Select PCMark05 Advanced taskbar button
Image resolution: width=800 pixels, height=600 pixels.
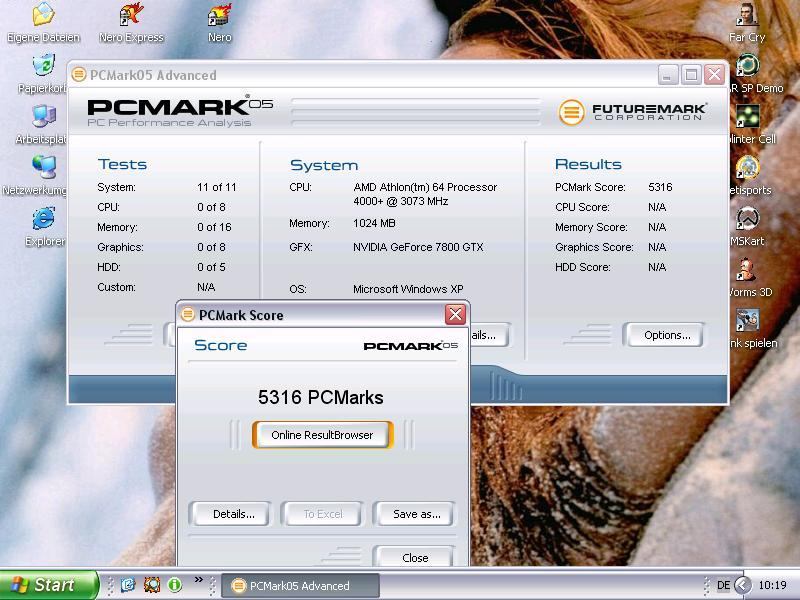(x=301, y=585)
